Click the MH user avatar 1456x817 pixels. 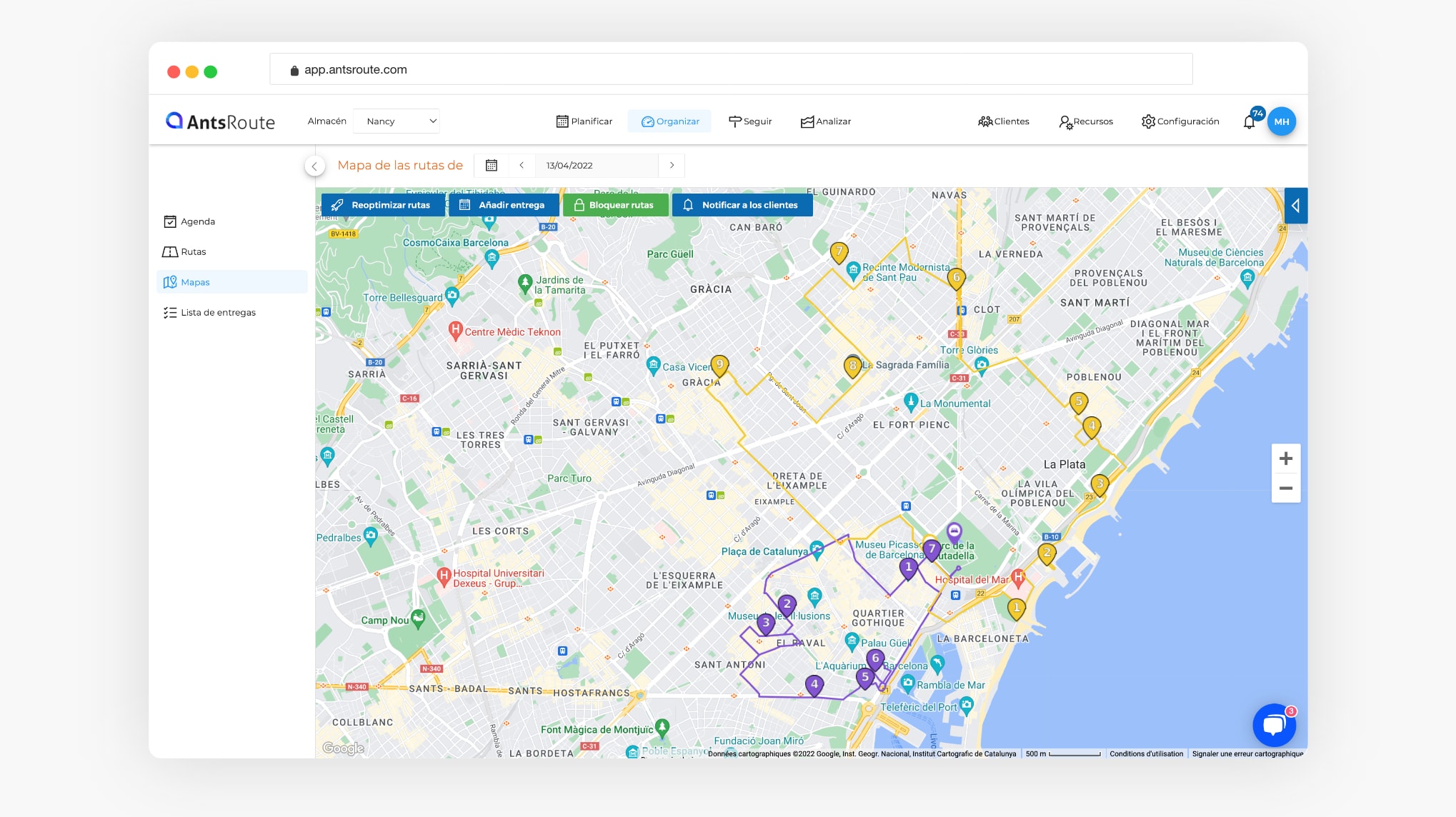pyautogui.click(x=1282, y=121)
